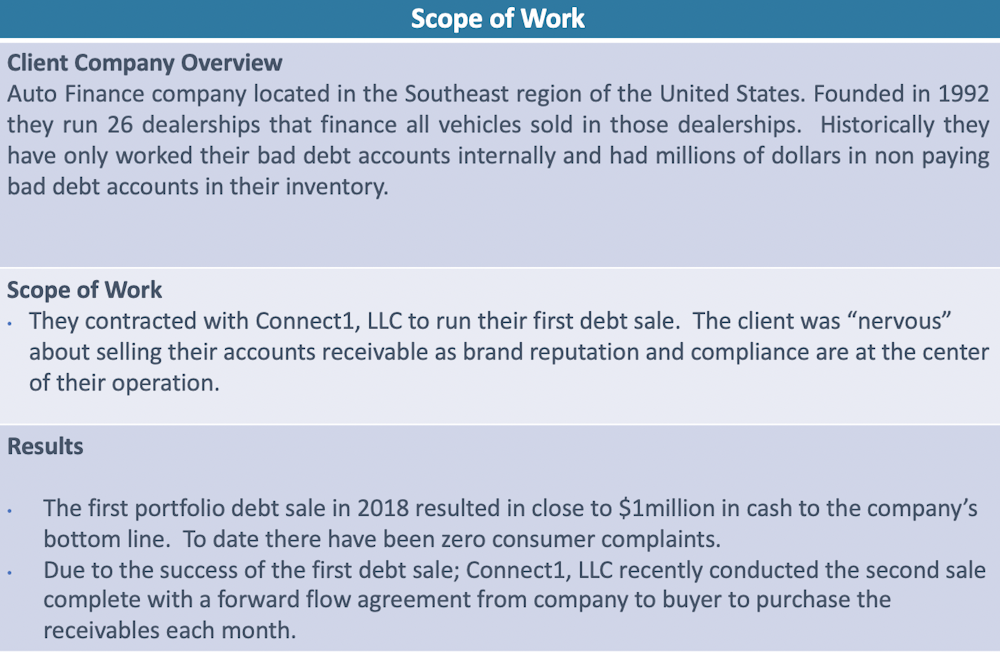
Task: Click the "Scope of Work" section heading
Action: (84, 290)
